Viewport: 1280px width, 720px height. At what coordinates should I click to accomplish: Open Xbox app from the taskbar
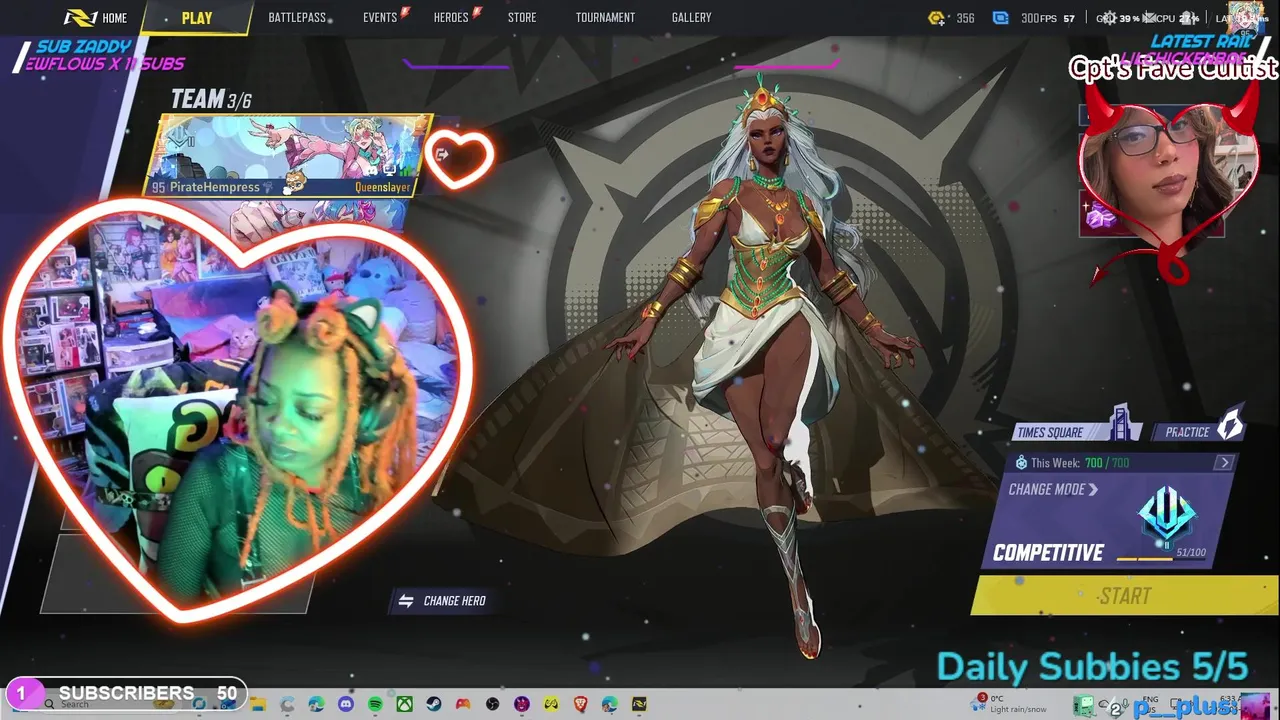[404, 704]
